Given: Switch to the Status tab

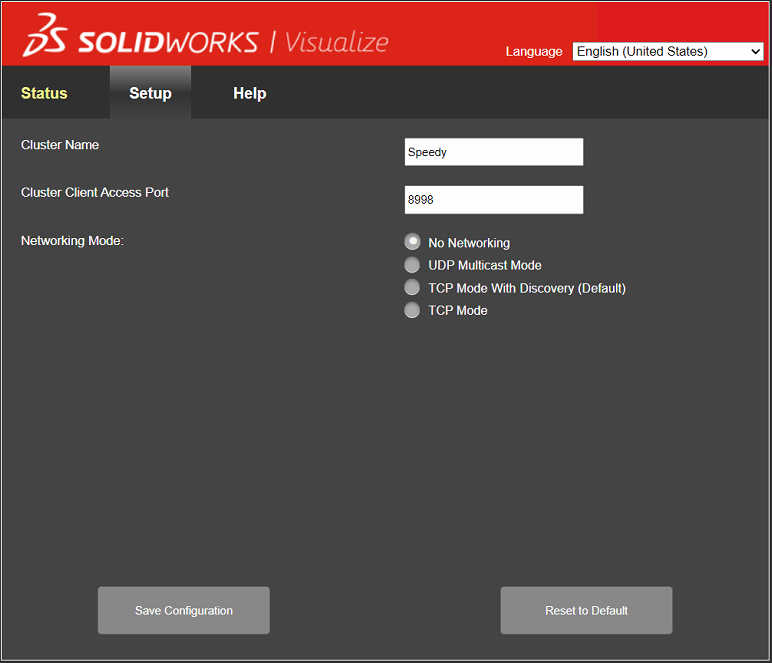Looking at the screenshot, I should pos(44,93).
